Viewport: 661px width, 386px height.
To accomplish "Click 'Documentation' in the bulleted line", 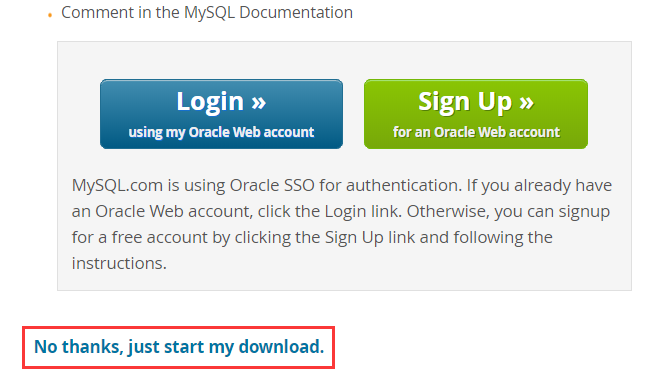I will tap(296, 13).
